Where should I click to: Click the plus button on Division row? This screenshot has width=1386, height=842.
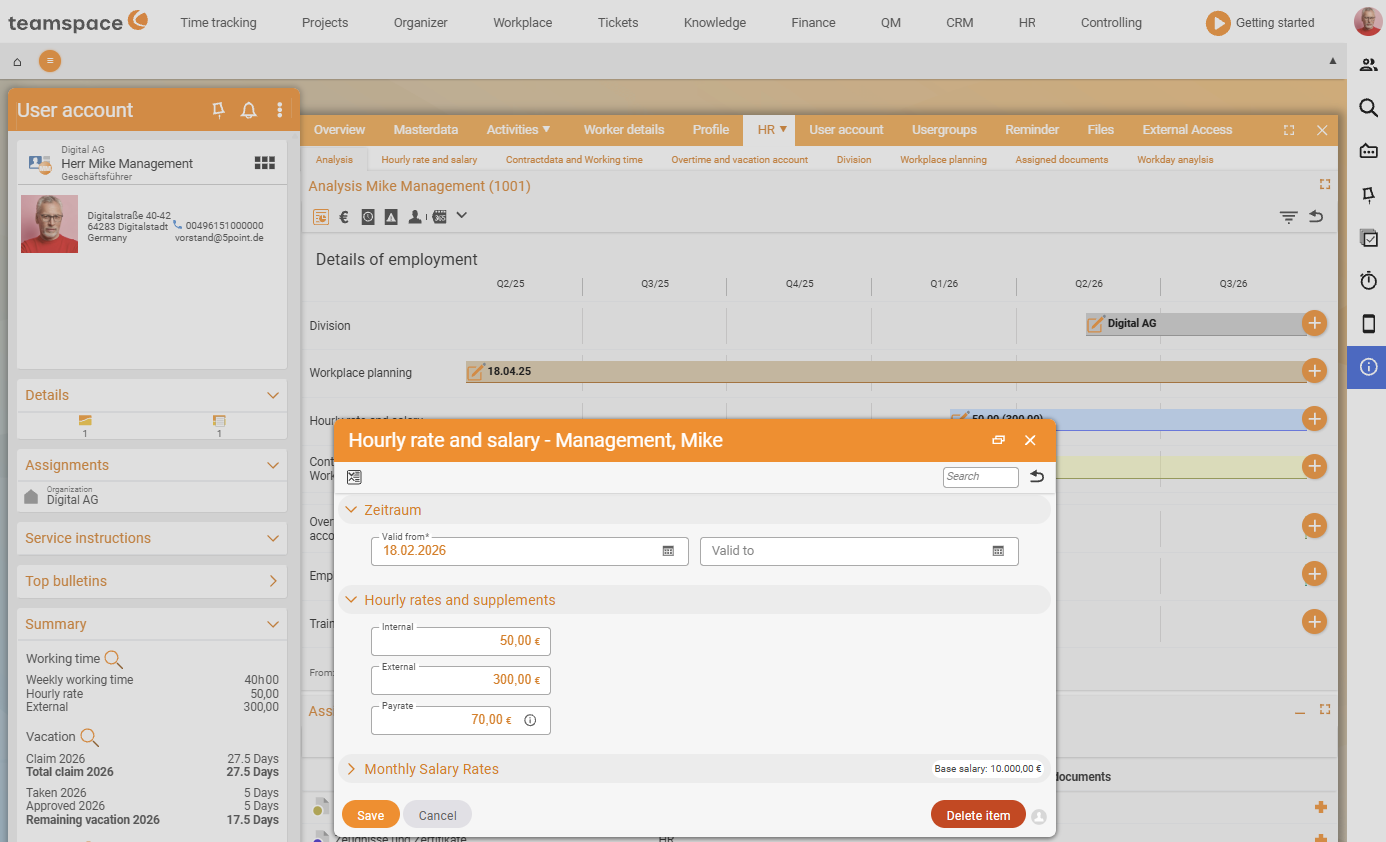point(1314,323)
